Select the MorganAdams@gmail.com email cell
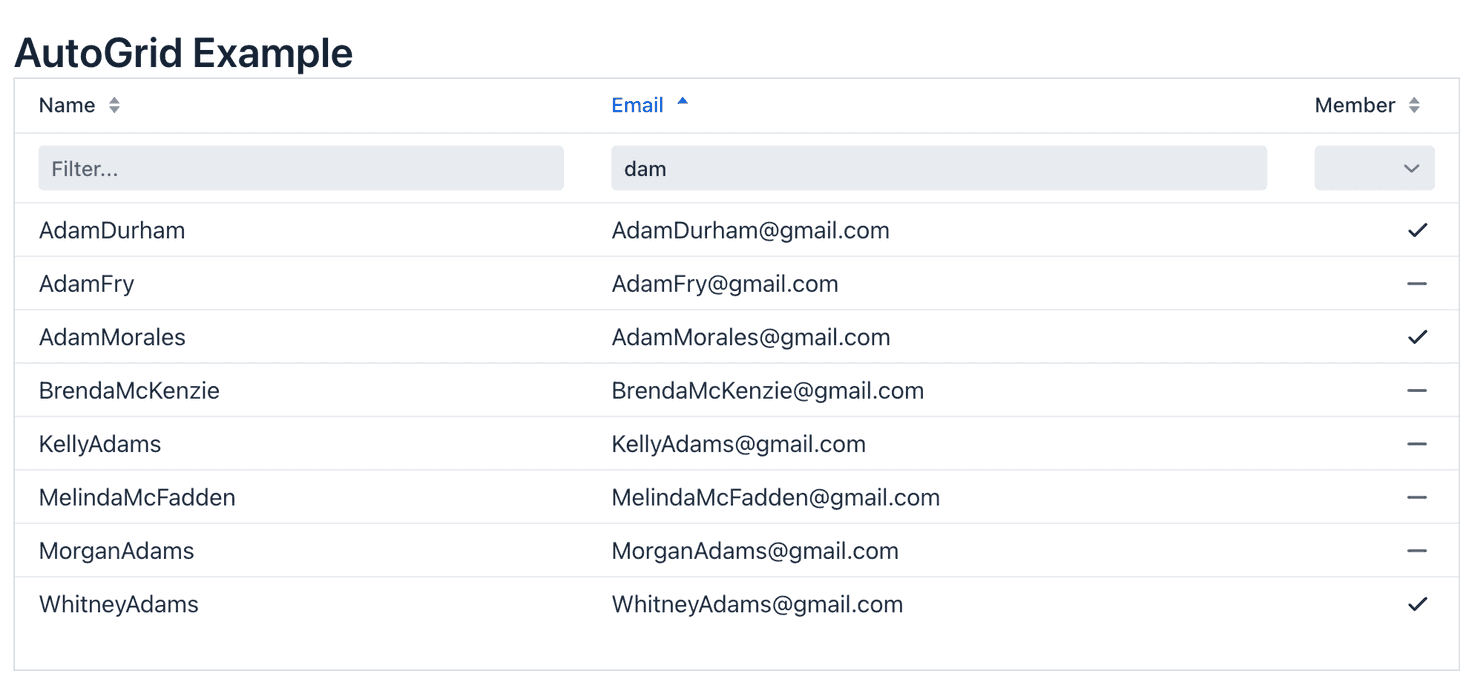1472x686 pixels. (755, 551)
